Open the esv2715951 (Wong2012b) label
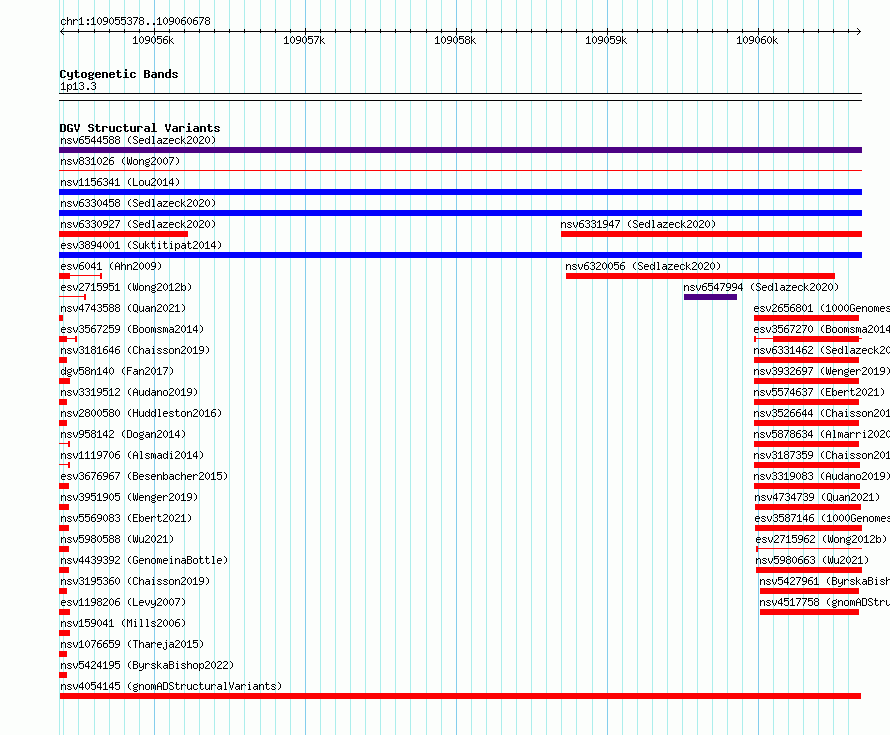The image size is (890, 735). click(x=126, y=287)
